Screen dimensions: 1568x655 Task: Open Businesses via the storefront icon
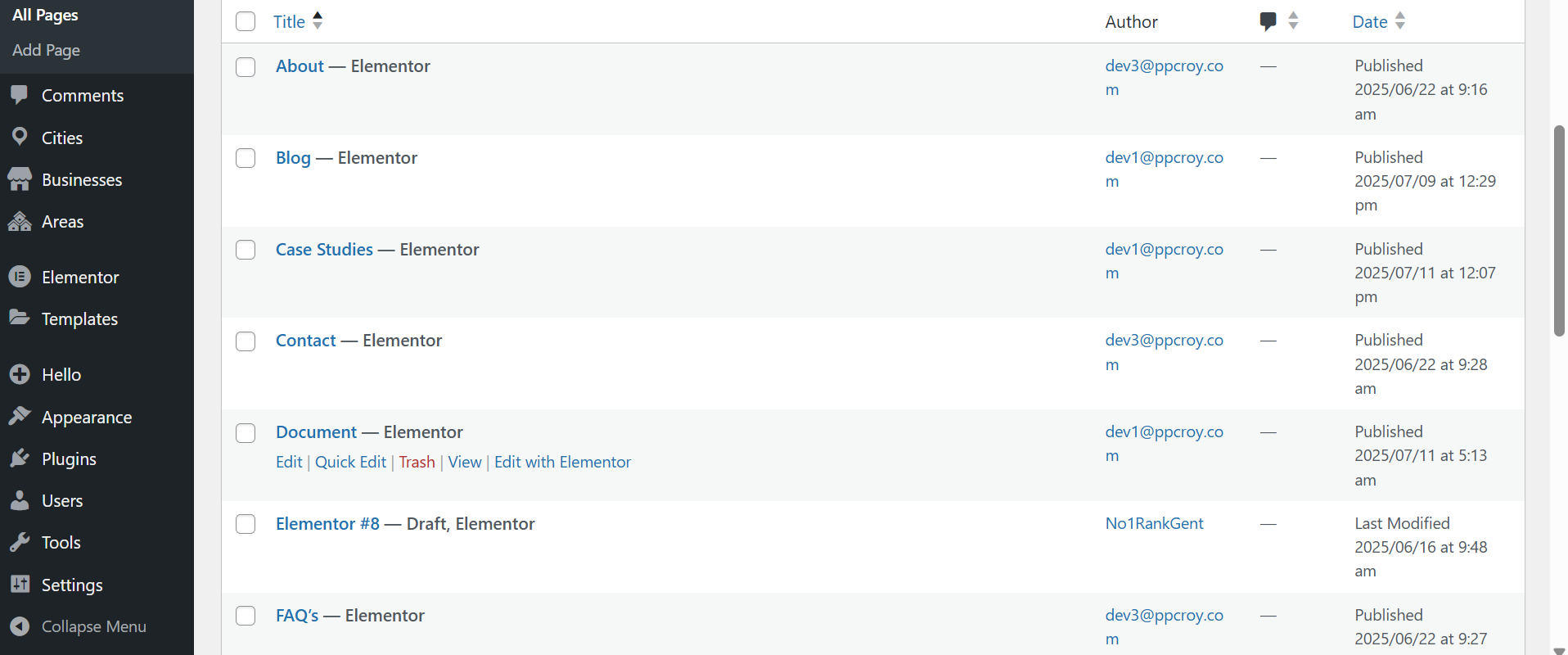(20, 179)
